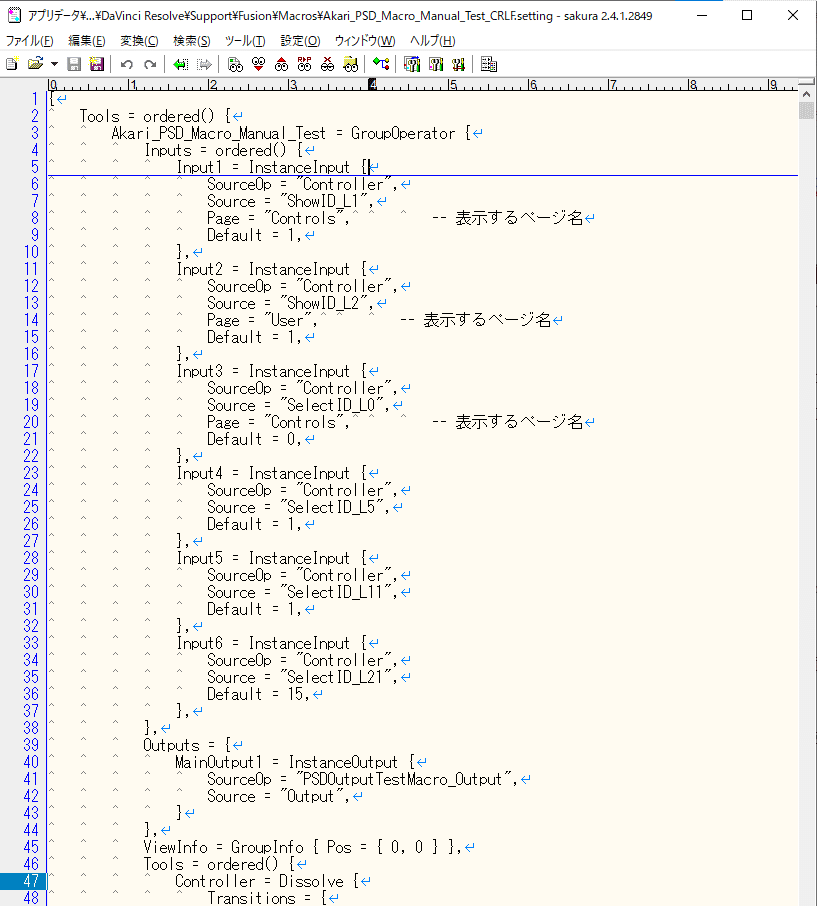Click the undo arrow icon

tap(127, 64)
